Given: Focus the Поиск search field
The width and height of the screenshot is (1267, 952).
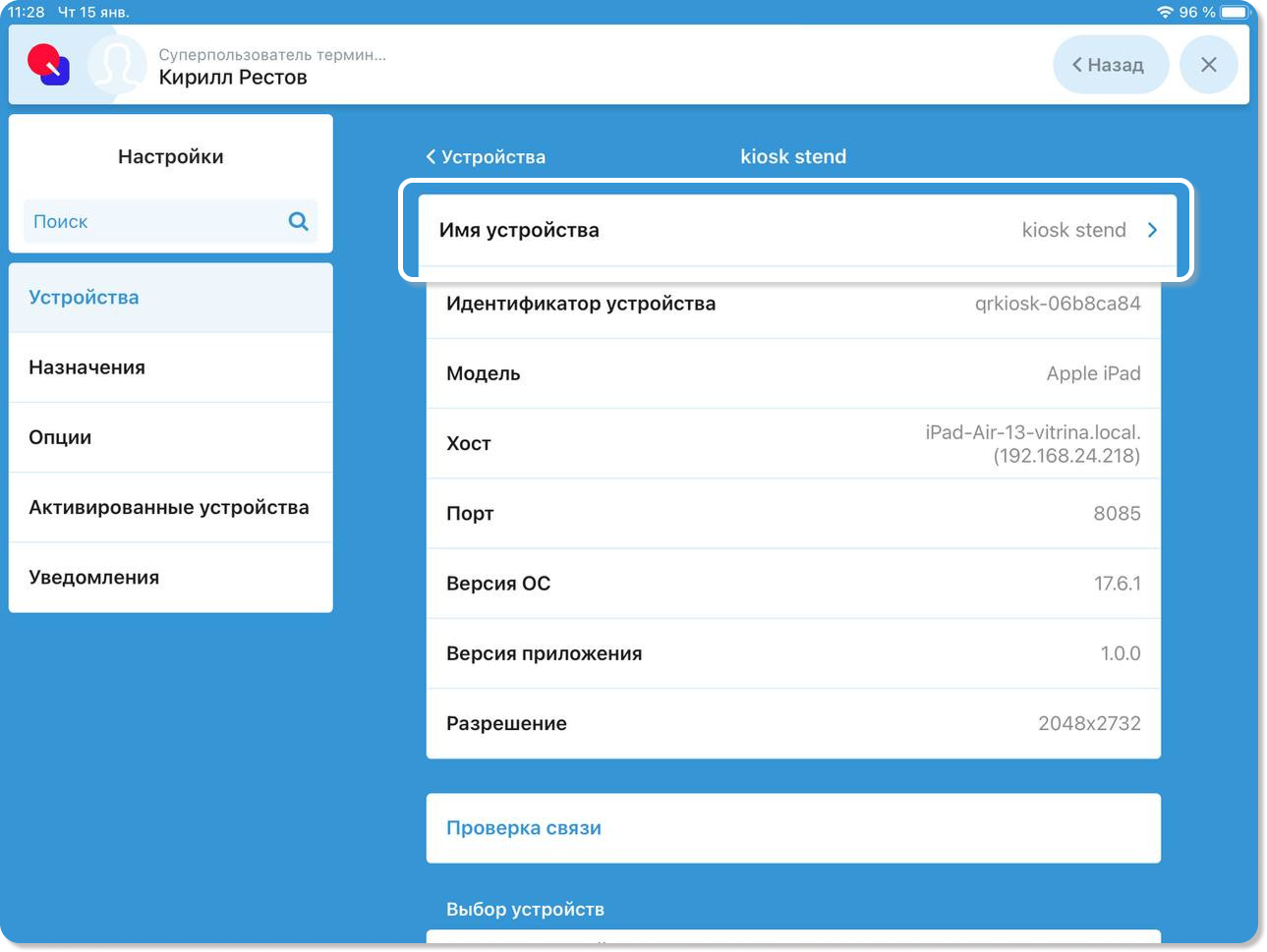Looking at the screenshot, I should point(157,222).
